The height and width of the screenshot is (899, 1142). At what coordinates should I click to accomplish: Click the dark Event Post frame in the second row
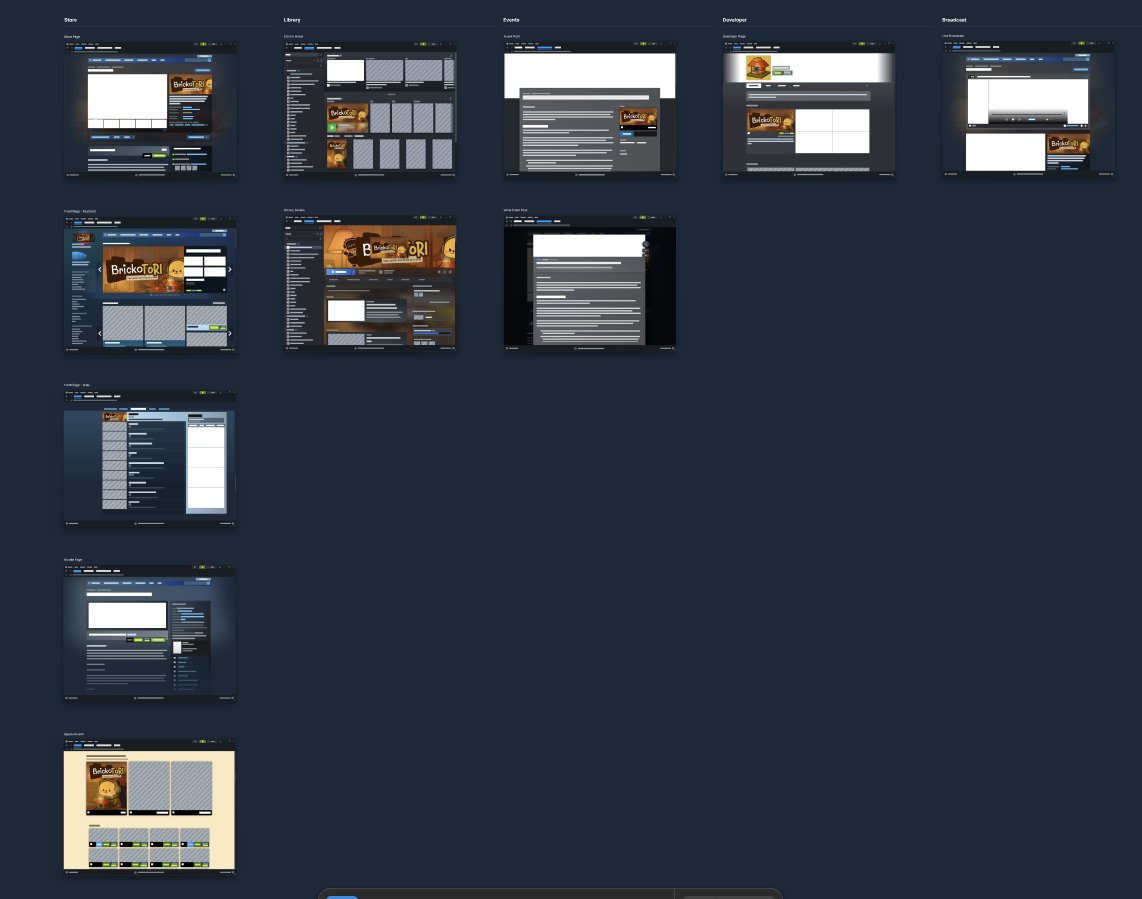pos(590,281)
